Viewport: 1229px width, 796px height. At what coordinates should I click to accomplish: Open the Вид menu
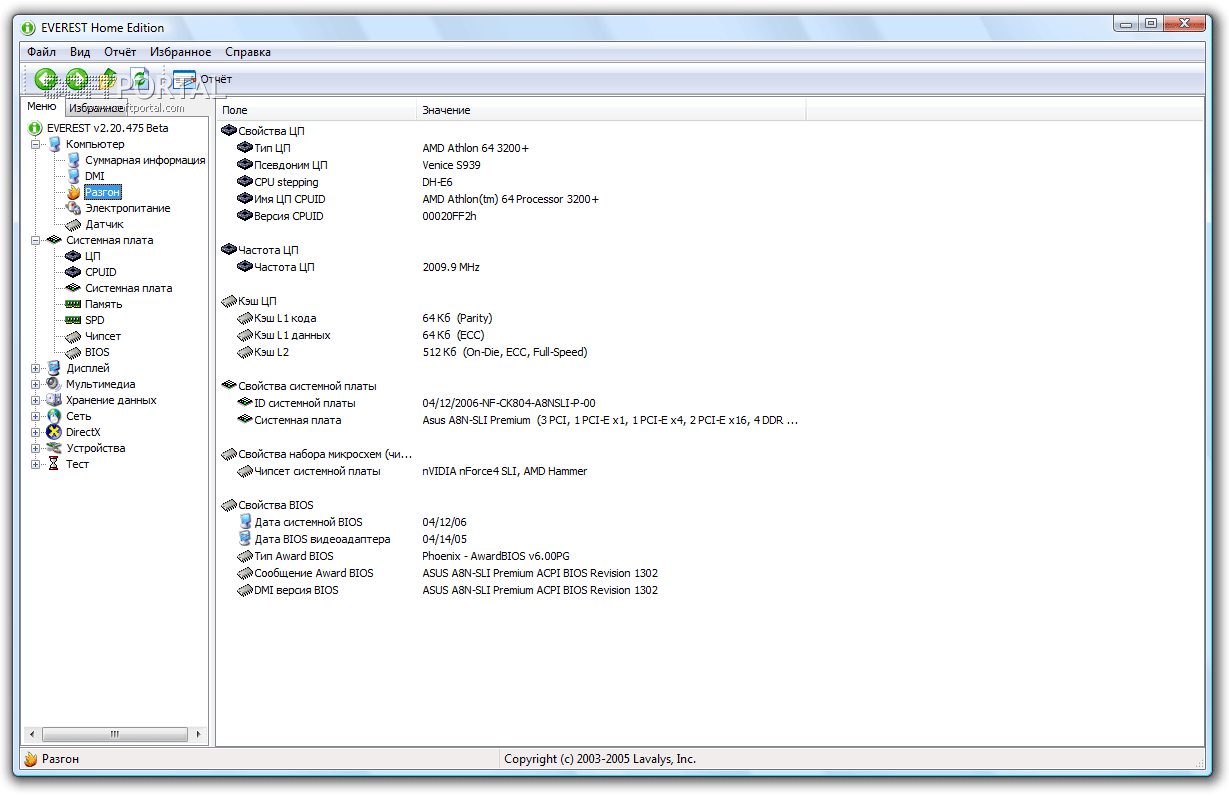click(80, 52)
